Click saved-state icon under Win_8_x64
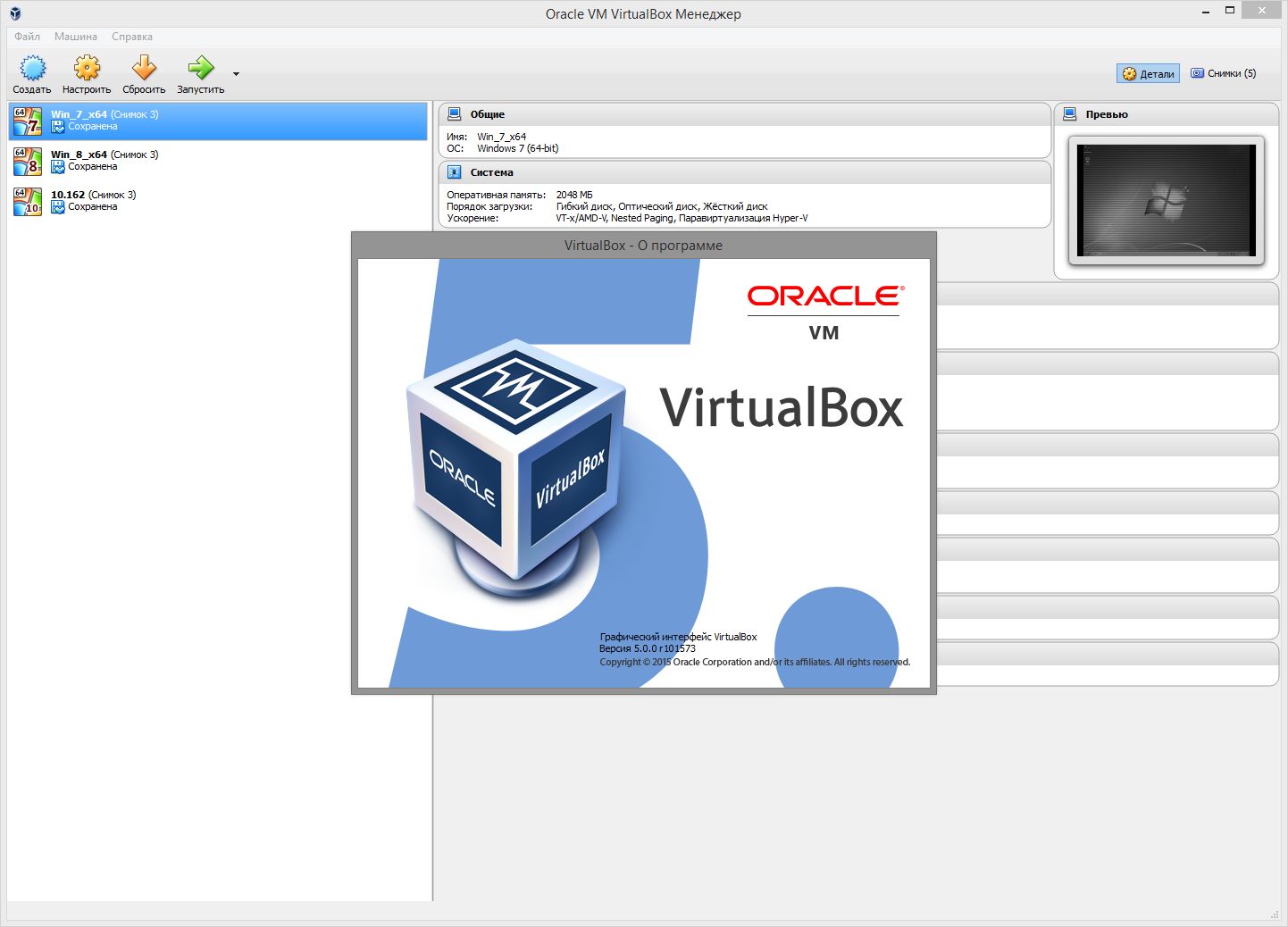The image size is (1288, 927). (x=58, y=167)
